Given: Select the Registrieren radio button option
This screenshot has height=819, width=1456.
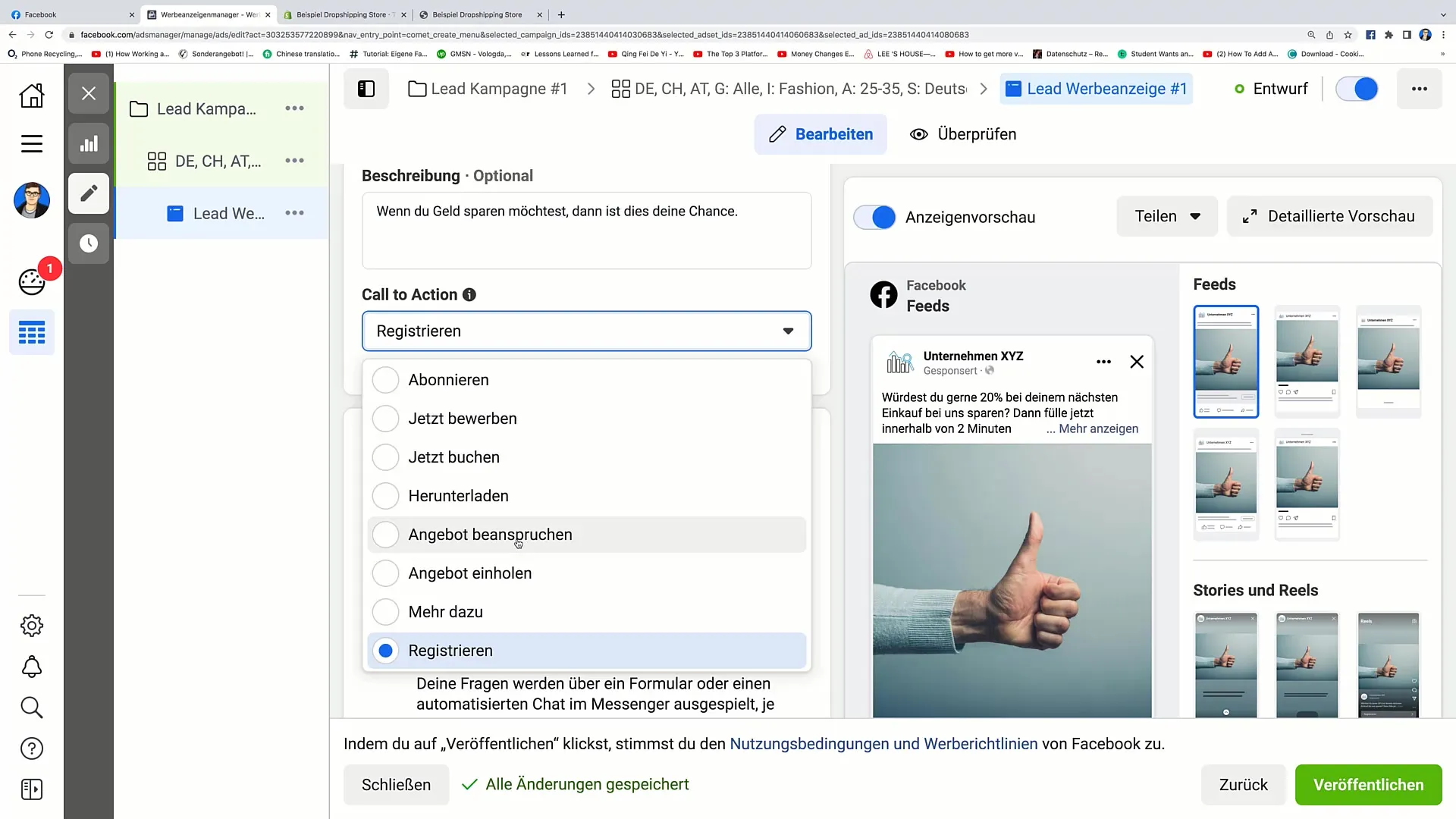Looking at the screenshot, I should pyautogui.click(x=387, y=650).
